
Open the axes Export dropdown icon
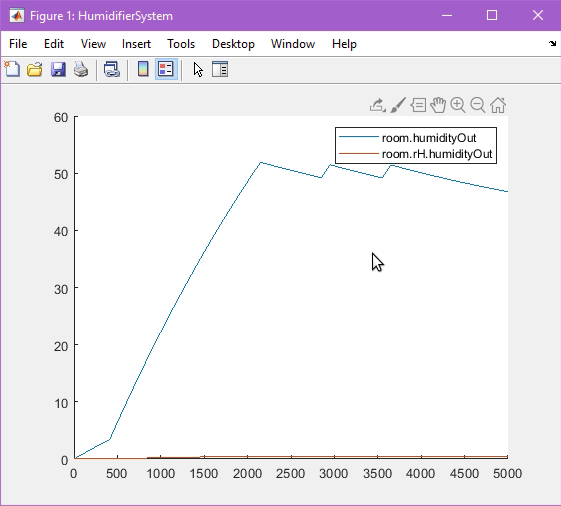(377, 105)
